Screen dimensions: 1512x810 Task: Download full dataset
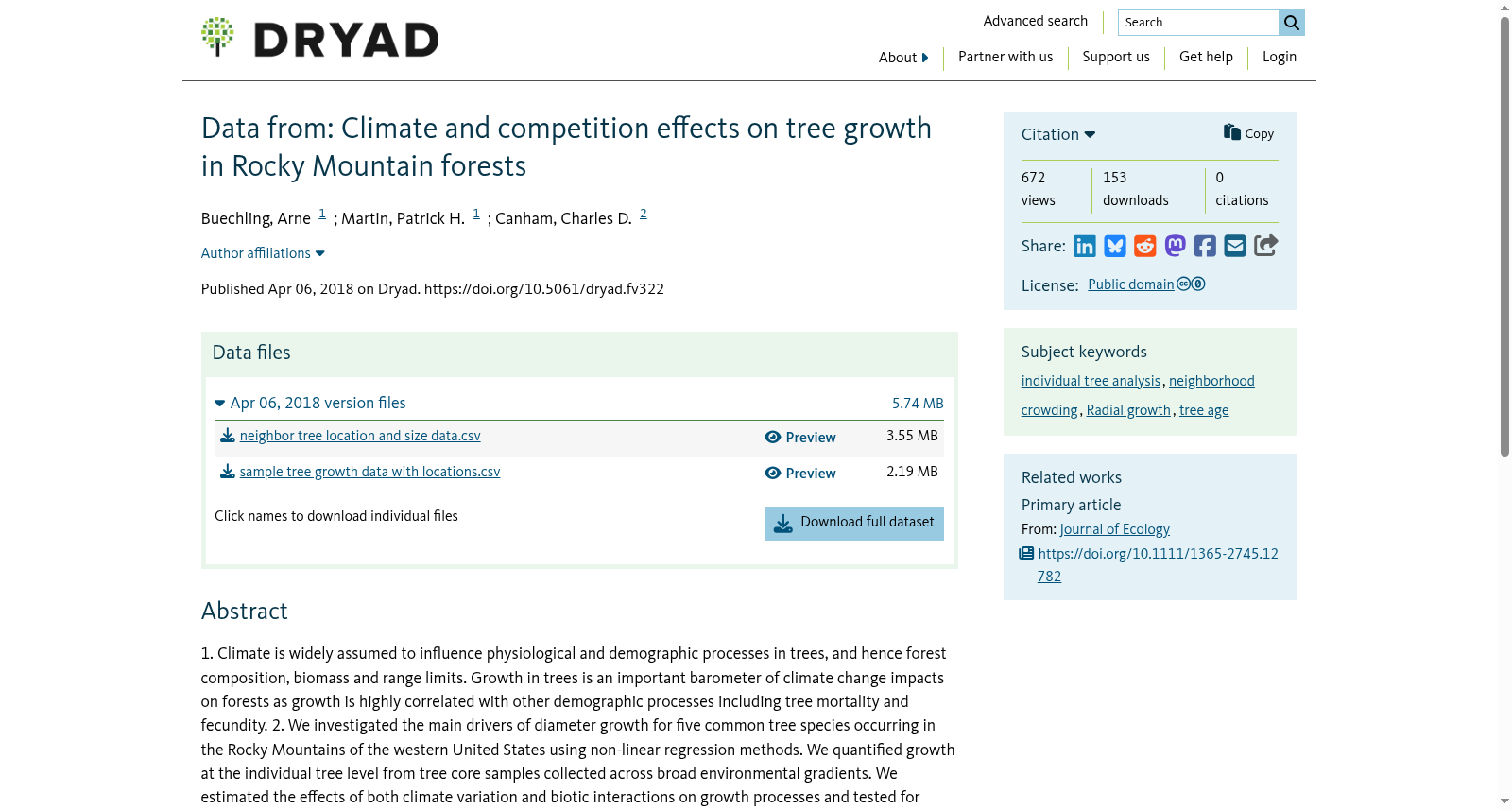[x=854, y=524]
